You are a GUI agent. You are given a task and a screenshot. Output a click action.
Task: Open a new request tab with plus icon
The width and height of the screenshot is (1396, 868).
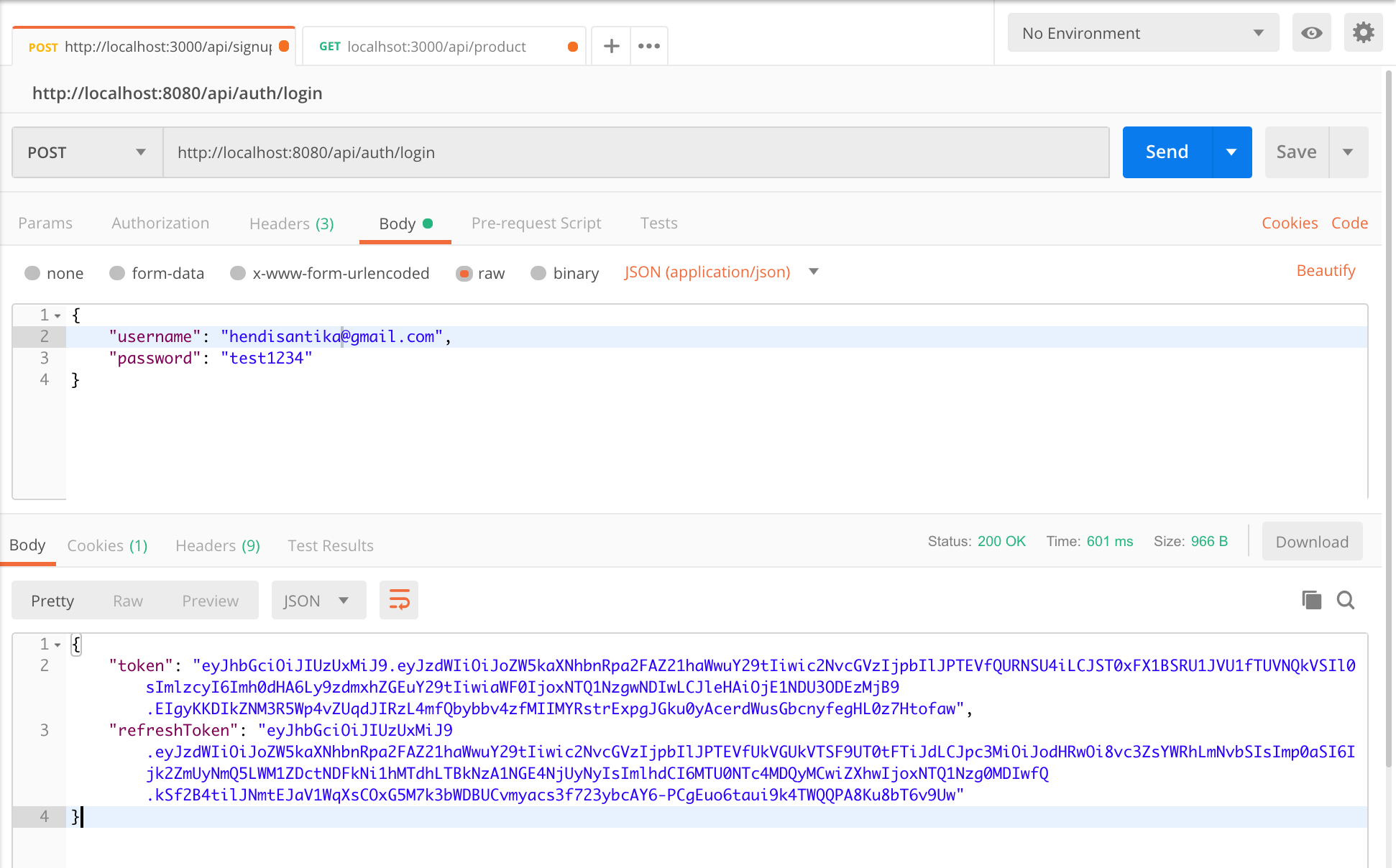(611, 46)
